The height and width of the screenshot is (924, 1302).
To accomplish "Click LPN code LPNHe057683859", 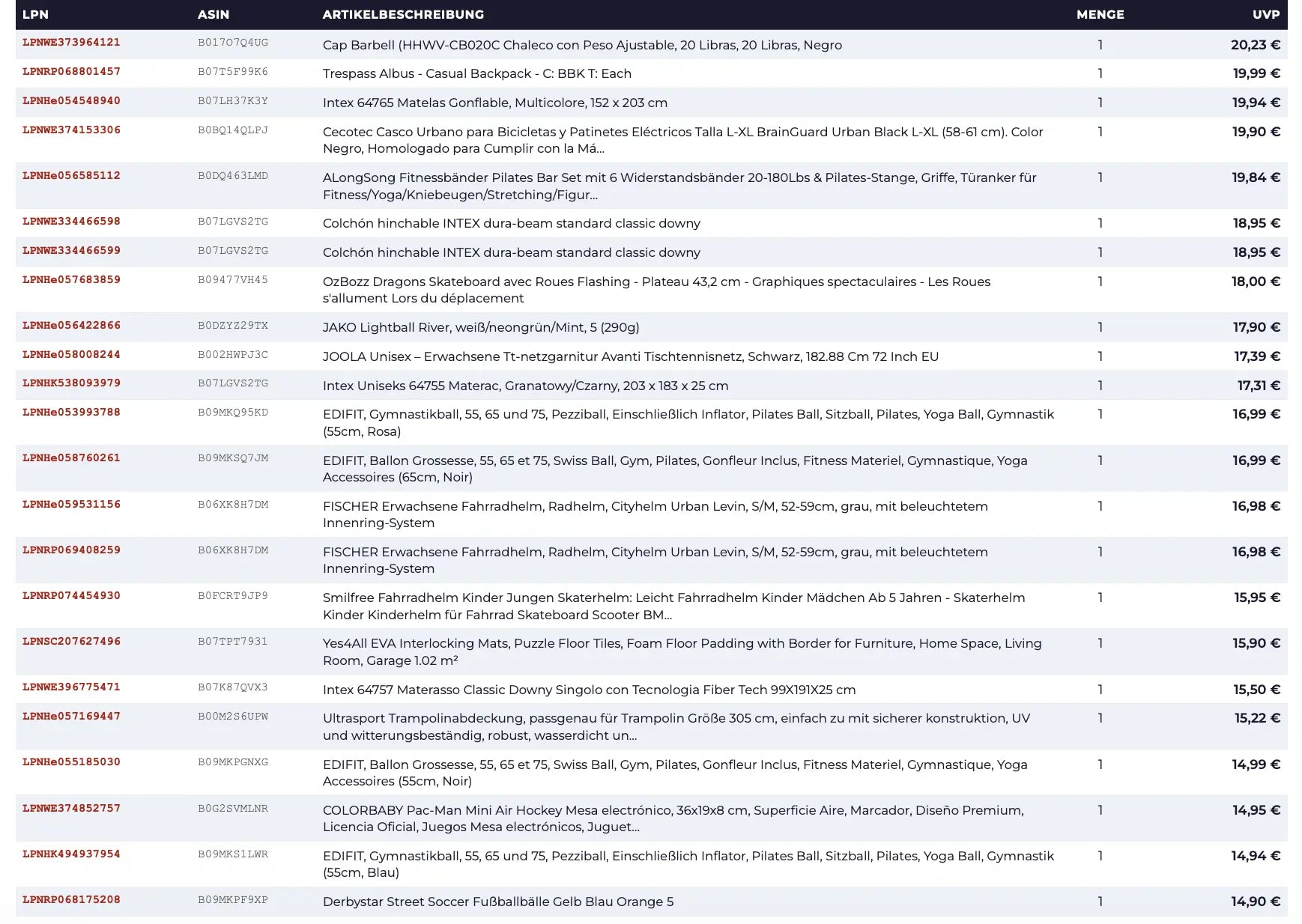I will pos(71,280).
